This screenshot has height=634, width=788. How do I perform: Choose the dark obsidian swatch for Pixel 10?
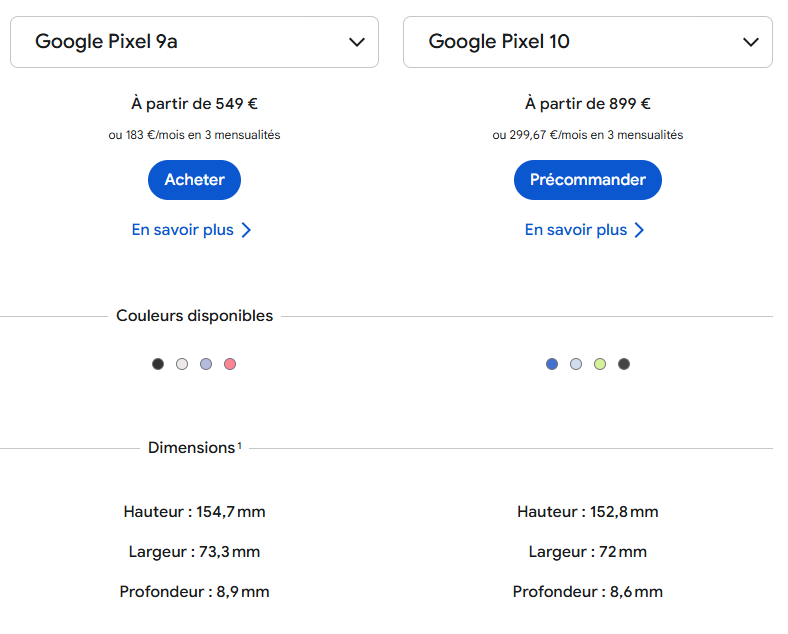(624, 364)
